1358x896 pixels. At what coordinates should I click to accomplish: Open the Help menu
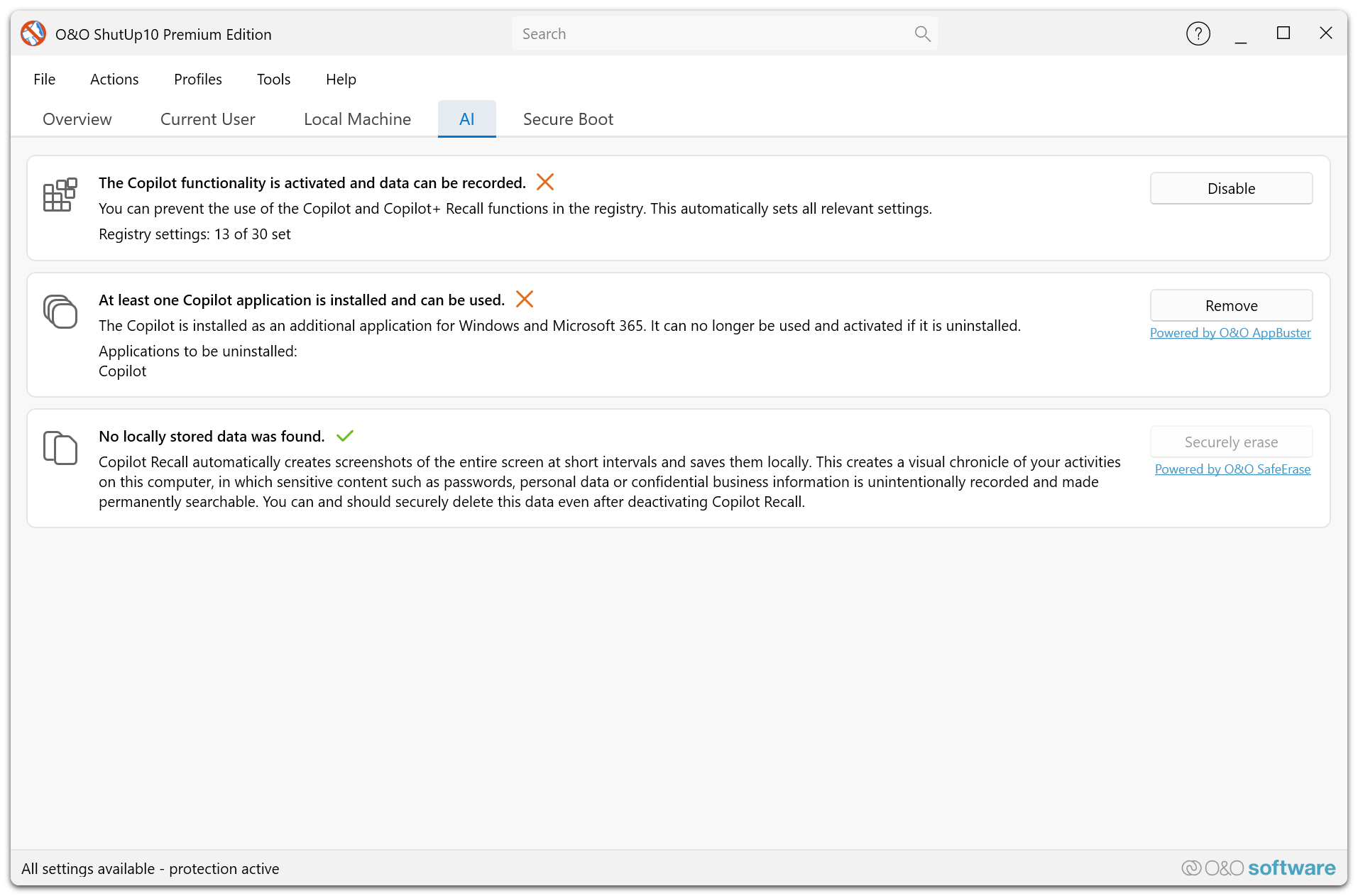point(341,80)
